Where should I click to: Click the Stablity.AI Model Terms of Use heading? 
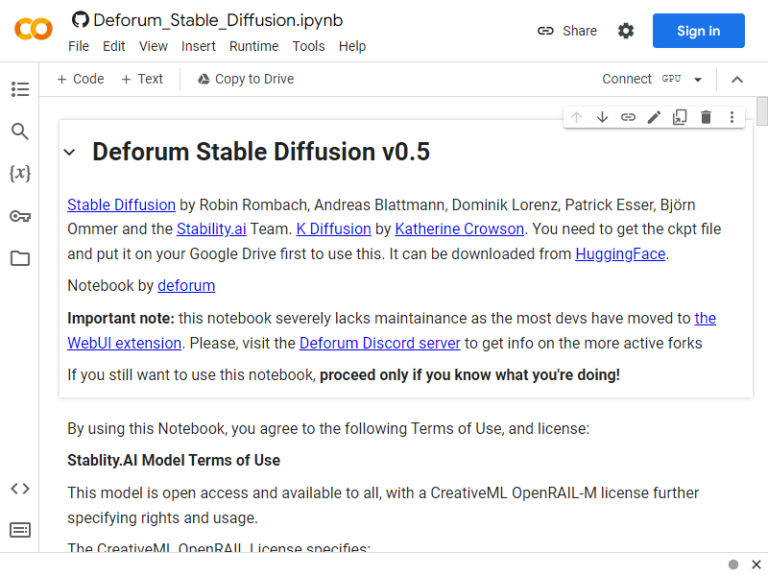click(x=174, y=460)
